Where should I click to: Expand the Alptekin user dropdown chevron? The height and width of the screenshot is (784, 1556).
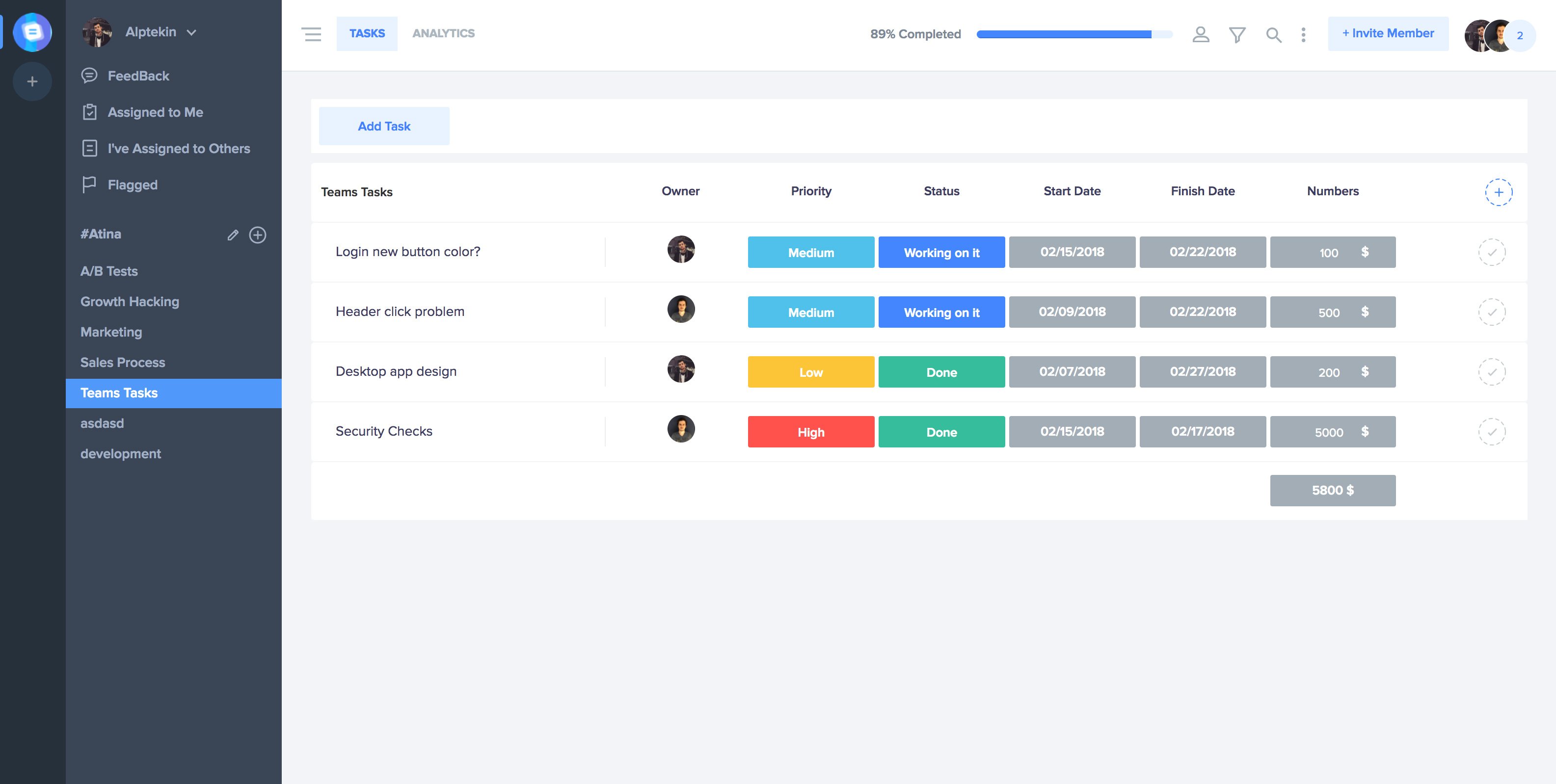[x=191, y=32]
